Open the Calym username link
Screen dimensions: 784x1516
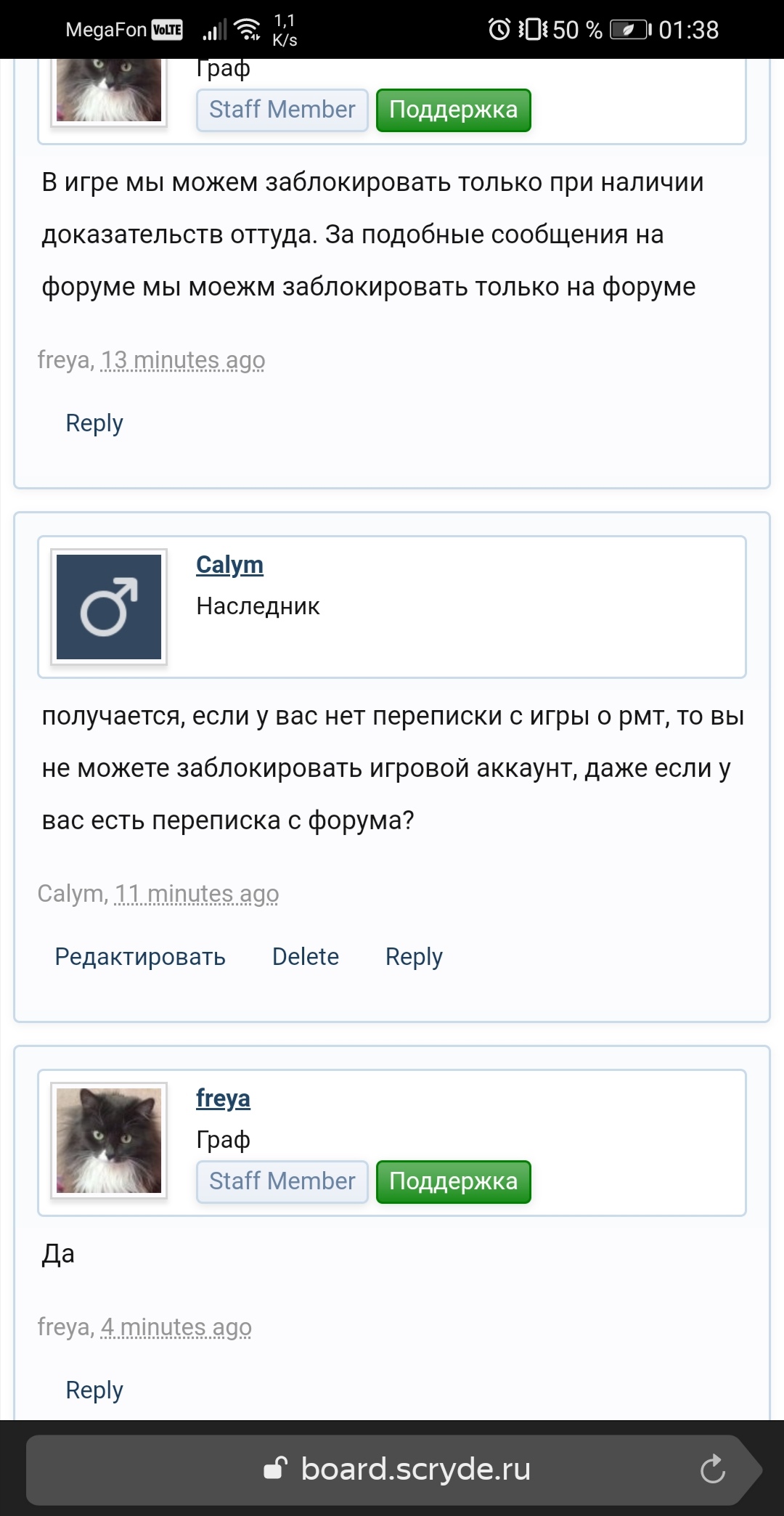pos(229,565)
